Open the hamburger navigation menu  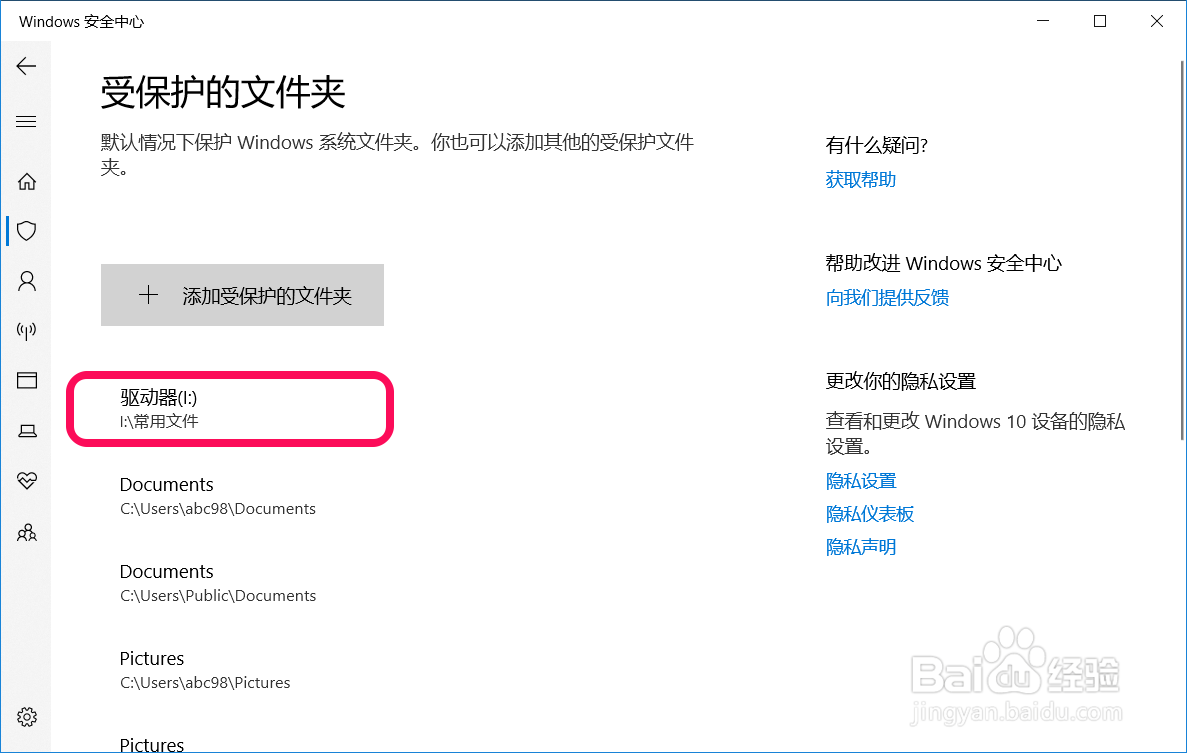coord(26,122)
